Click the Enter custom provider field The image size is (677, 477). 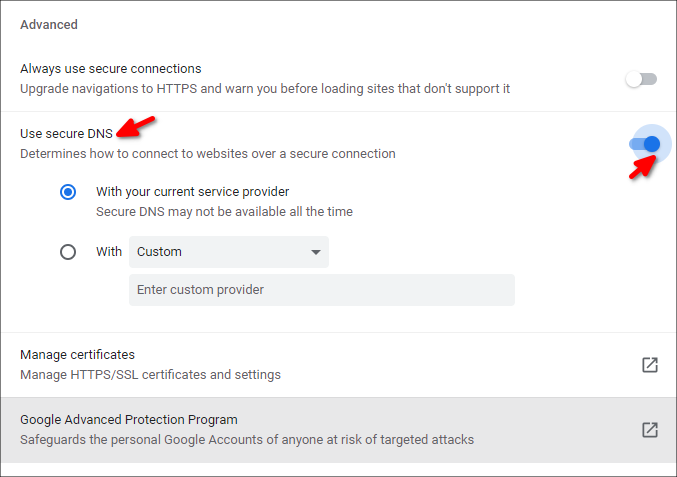coord(322,290)
